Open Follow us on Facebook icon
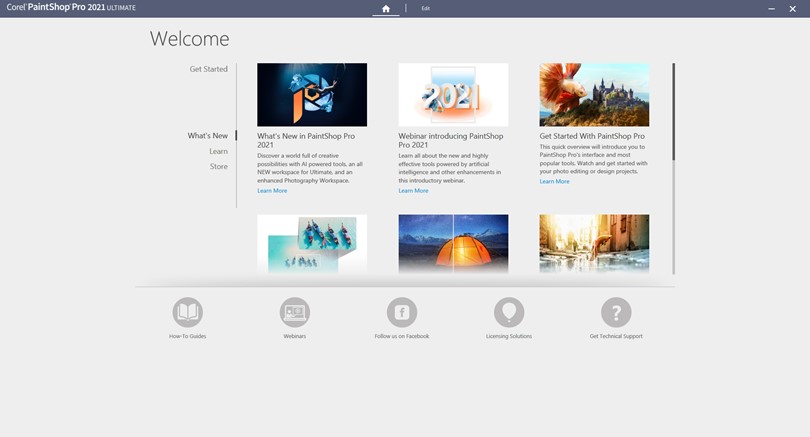Viewport: 810px width, 437px height. pyautogui.click(x=402, y=312)
